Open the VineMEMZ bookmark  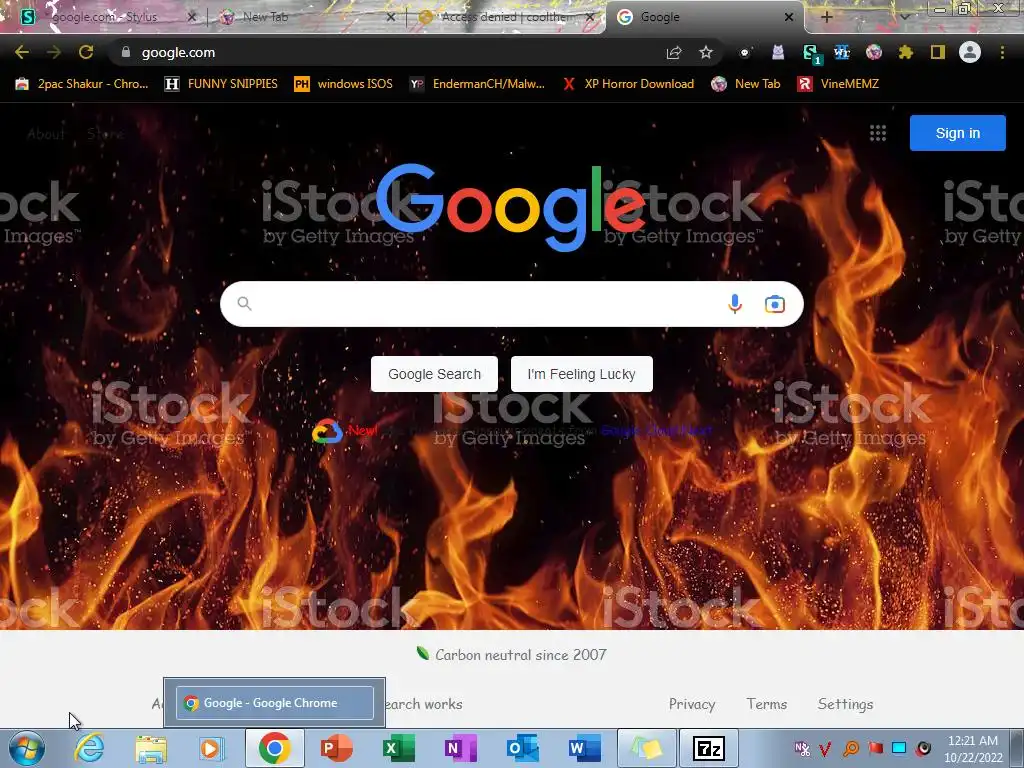coord(839,84)
